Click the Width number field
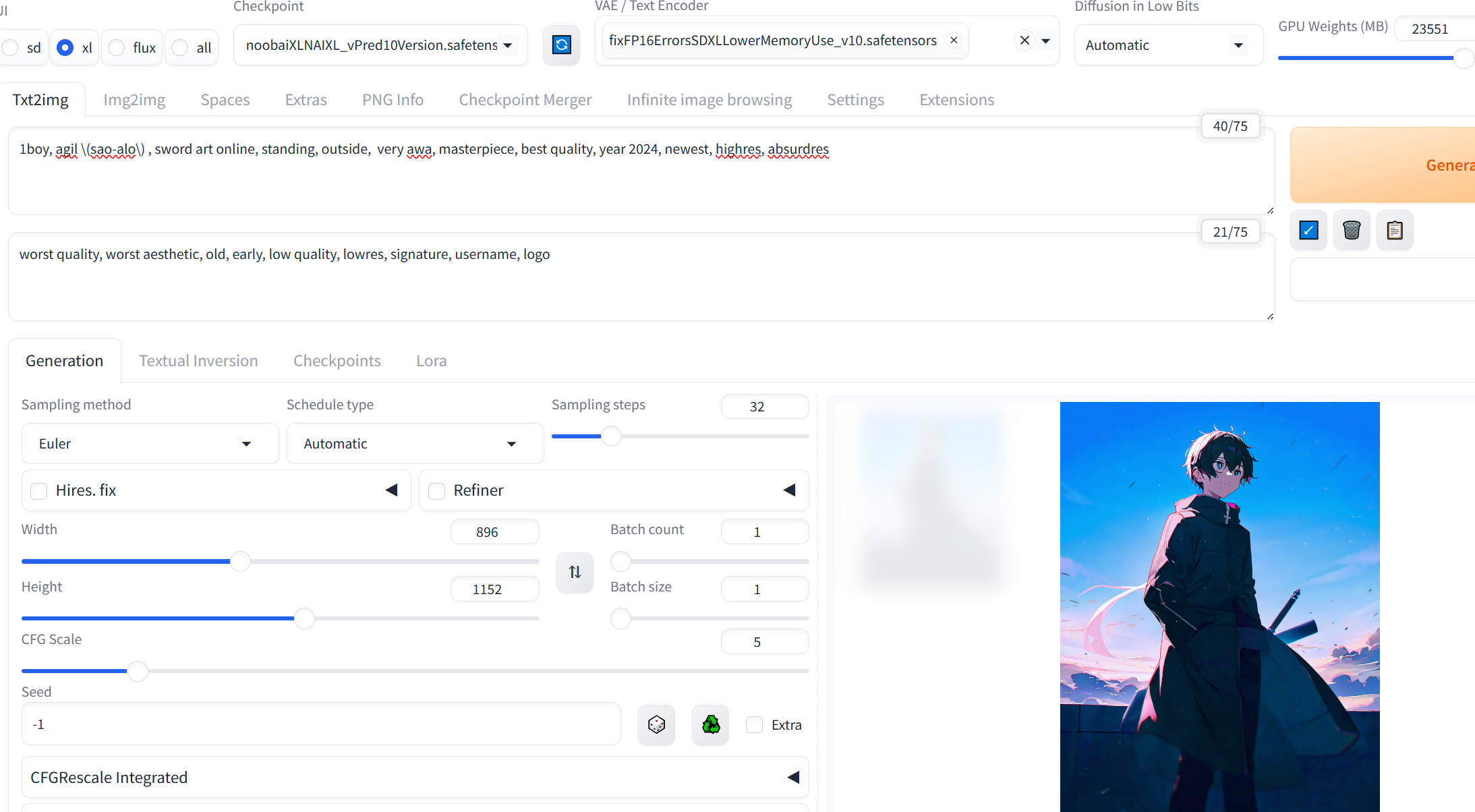 [494, 532]
